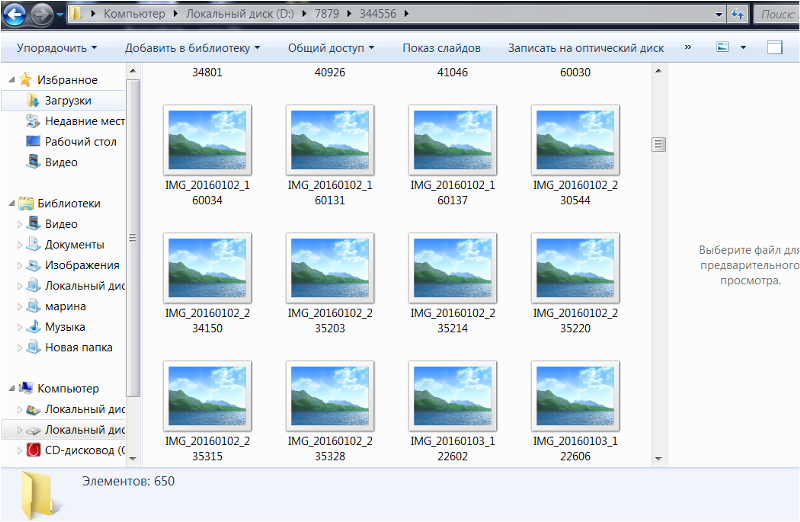Click the Forward navigation arrow
This screenshot has width=800, height=522.
point(42,14)
